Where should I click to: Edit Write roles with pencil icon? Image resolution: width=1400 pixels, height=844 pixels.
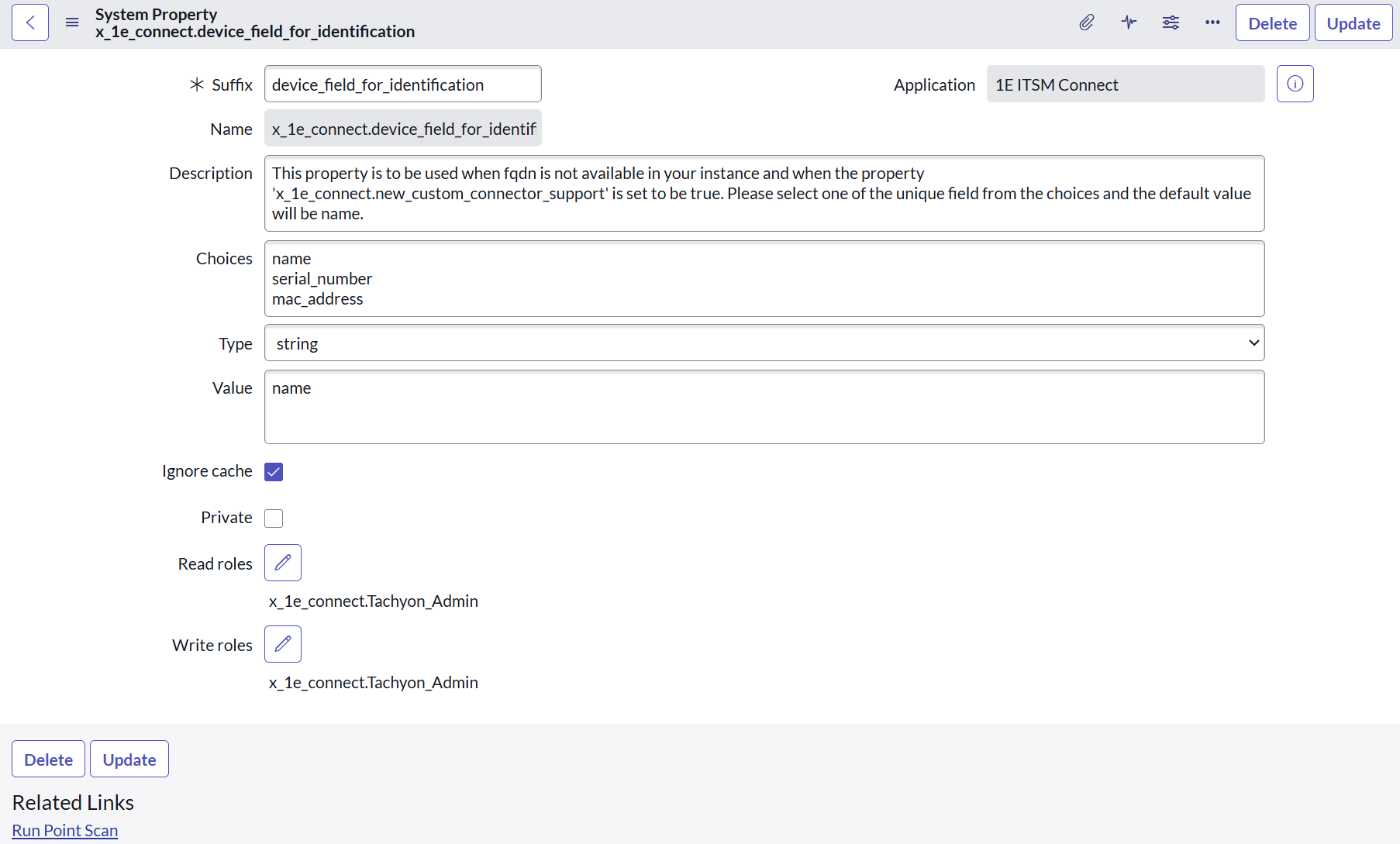[x=283, y=644]
